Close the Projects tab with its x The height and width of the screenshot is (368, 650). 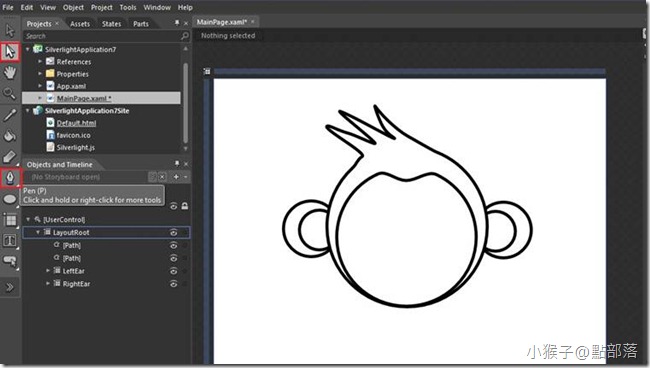coord(57,24)
